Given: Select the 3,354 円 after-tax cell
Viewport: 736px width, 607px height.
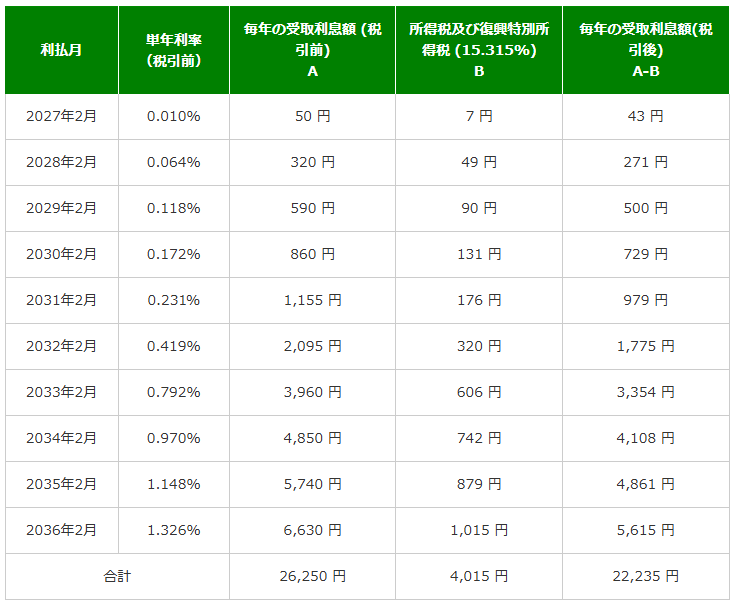Looking at the screenshot, I should [x=645, y=392].
